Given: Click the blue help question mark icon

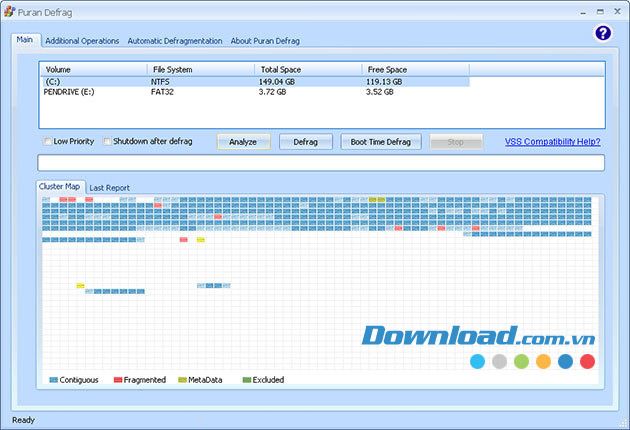Looking at the screenshot, I should click(602, 33).
